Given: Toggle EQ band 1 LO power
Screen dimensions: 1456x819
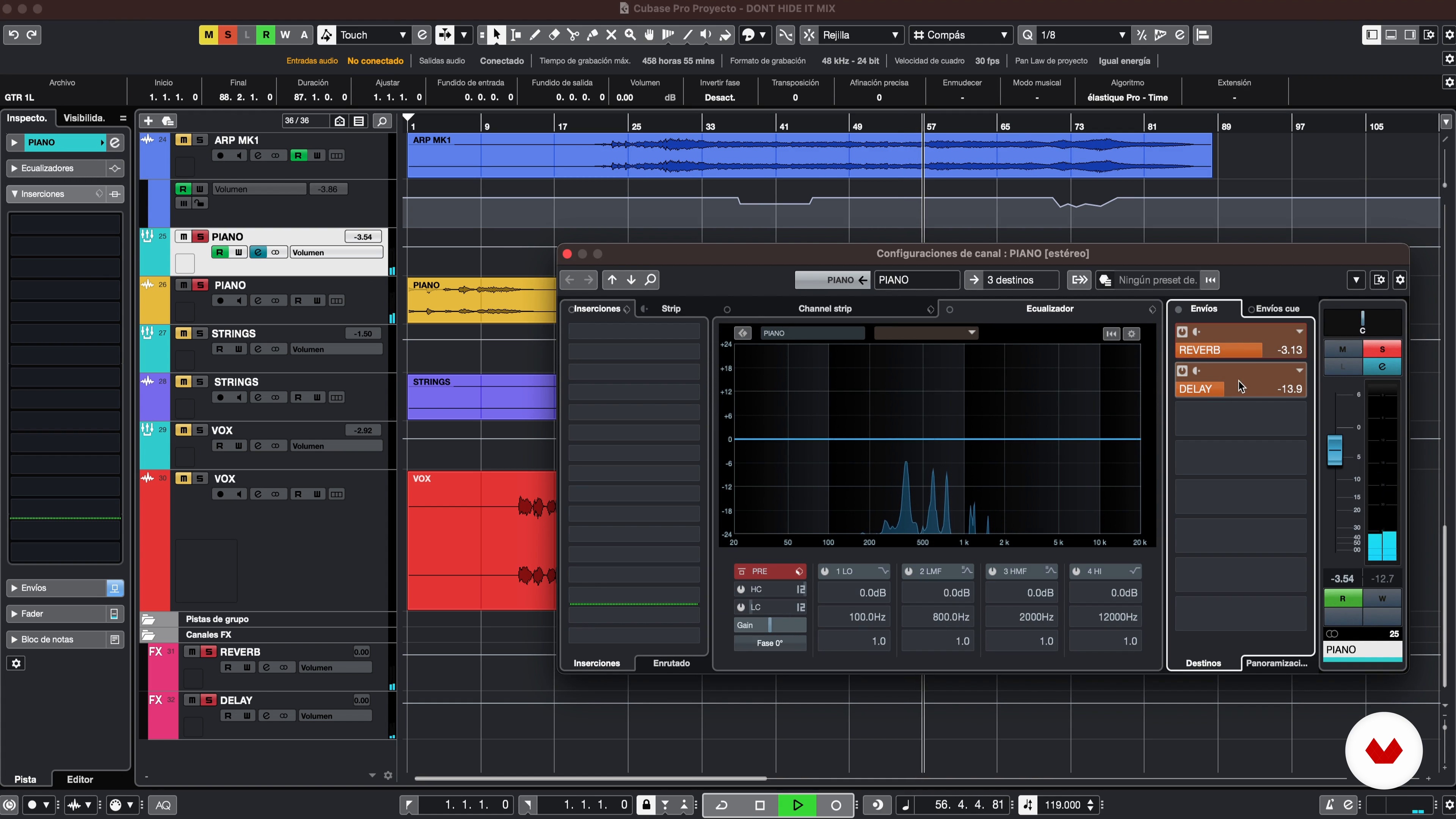Looking at the screenshot, I should click(x=825, y=571).
